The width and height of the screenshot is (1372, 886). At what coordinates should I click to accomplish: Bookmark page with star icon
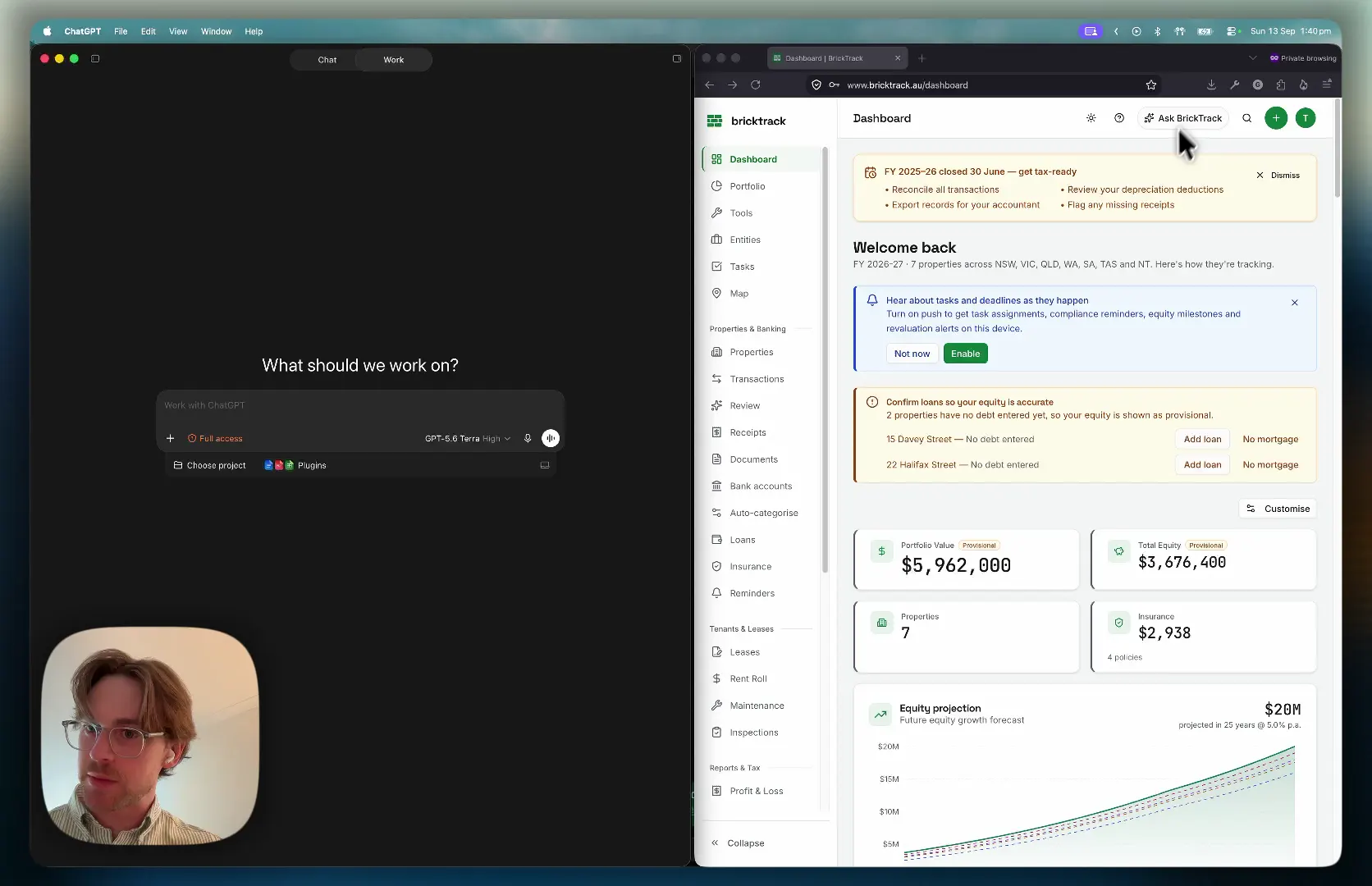tap(1151, 84)
